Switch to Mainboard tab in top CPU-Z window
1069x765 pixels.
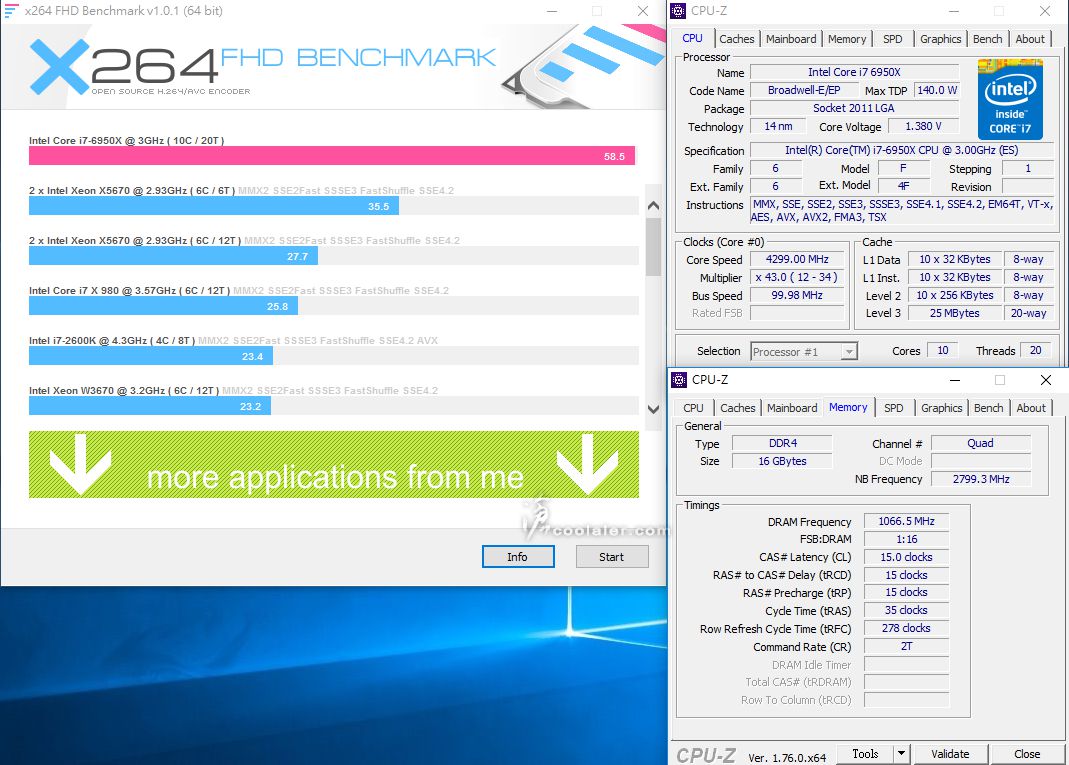791,40
